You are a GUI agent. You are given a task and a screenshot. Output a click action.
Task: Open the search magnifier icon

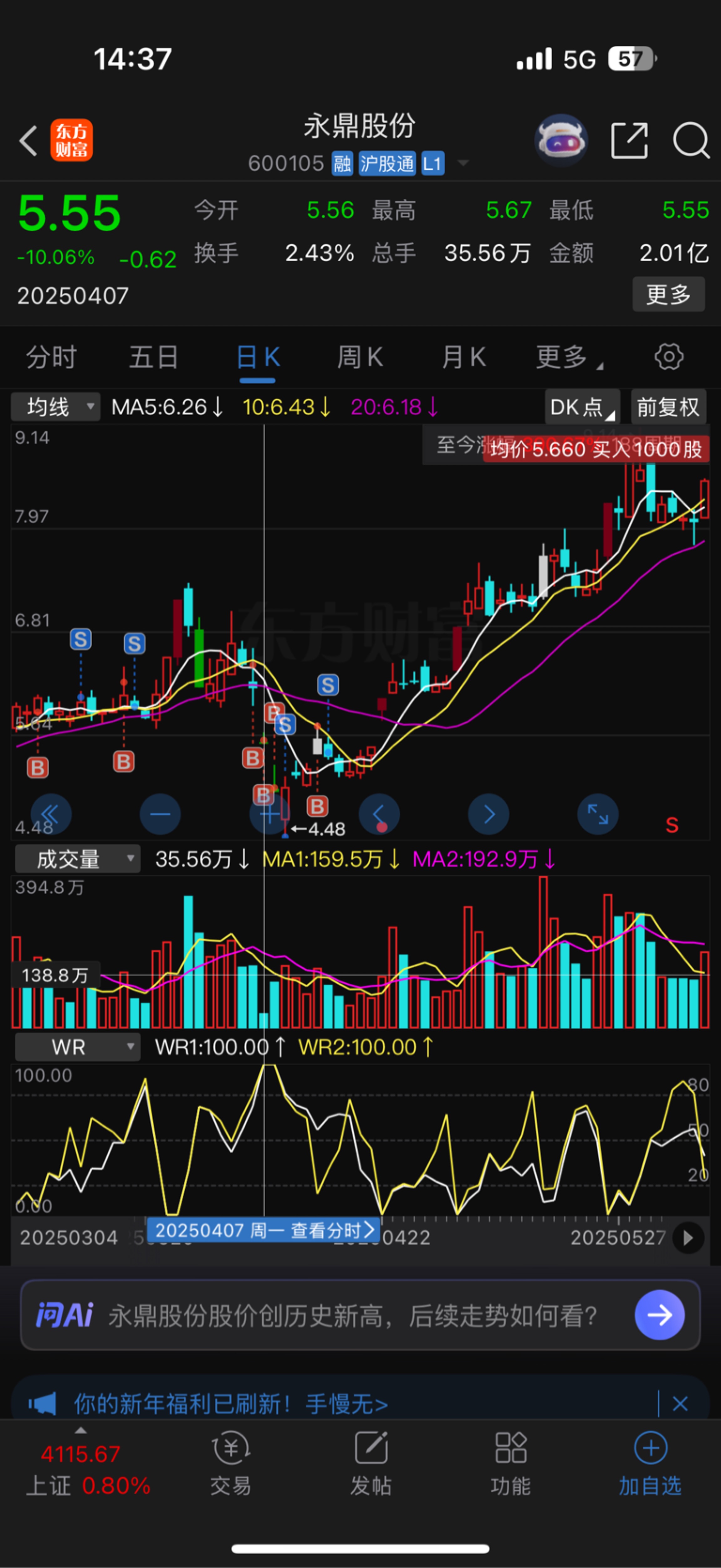(x=691, y=141)
